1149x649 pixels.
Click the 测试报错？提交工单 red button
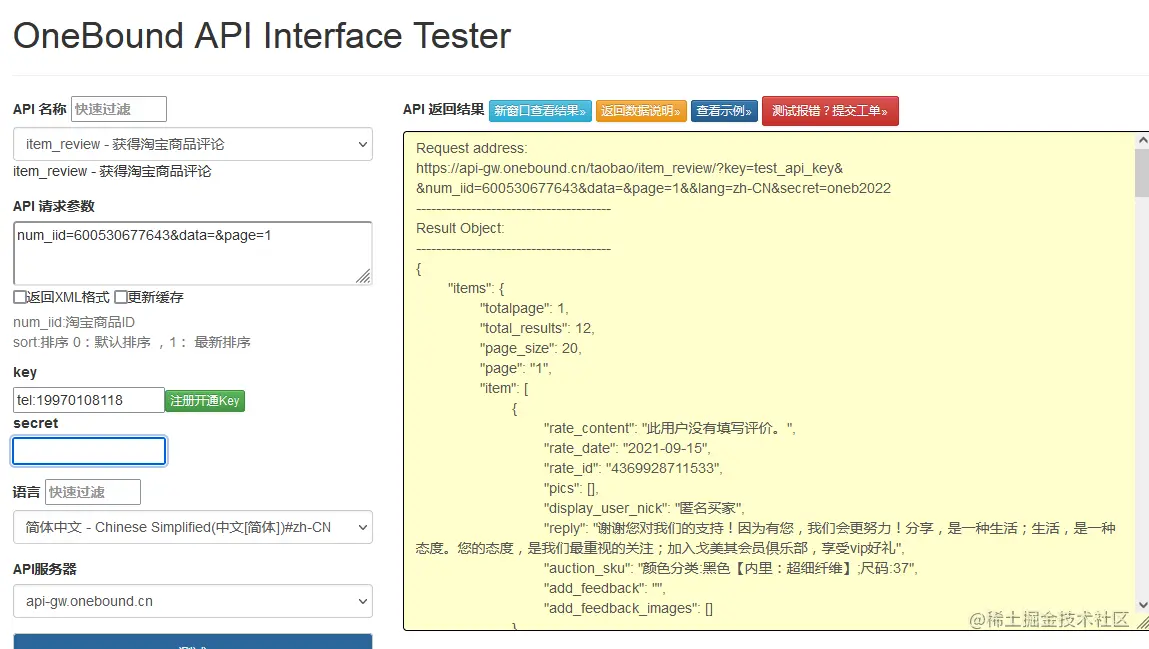pyautogui.click(x=830, y=110)
